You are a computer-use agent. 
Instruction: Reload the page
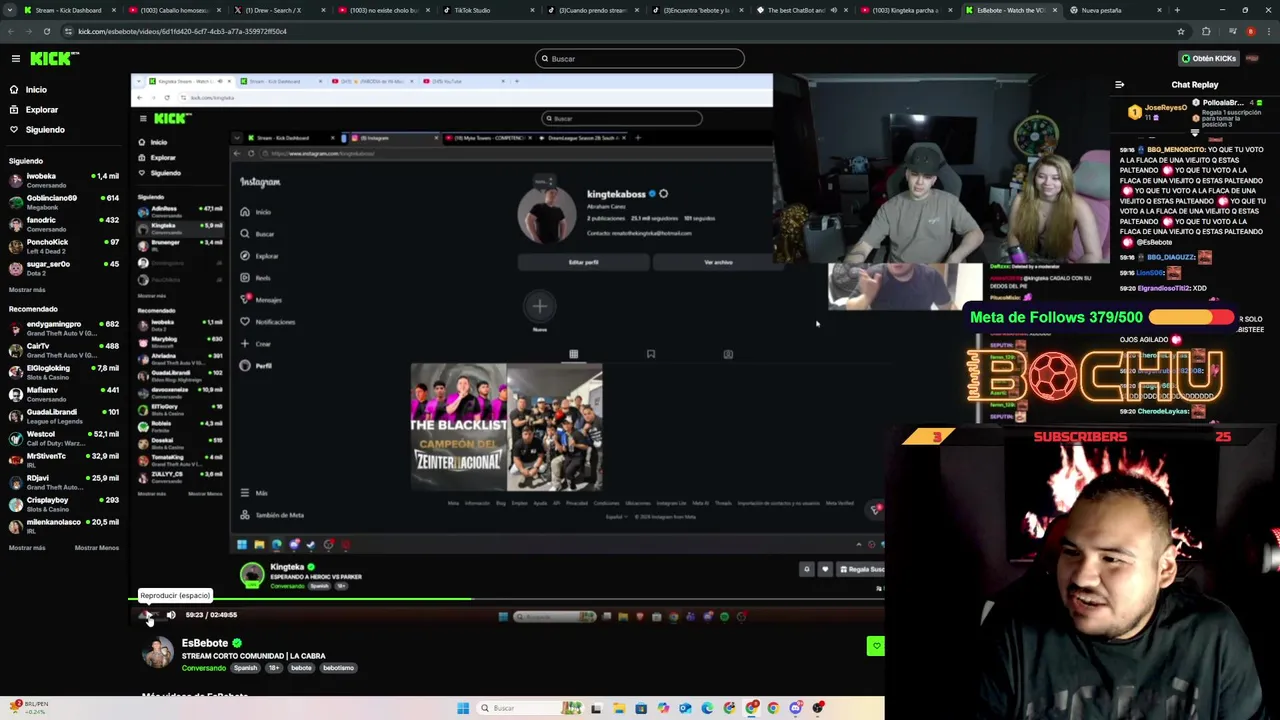tap(47, 31)
